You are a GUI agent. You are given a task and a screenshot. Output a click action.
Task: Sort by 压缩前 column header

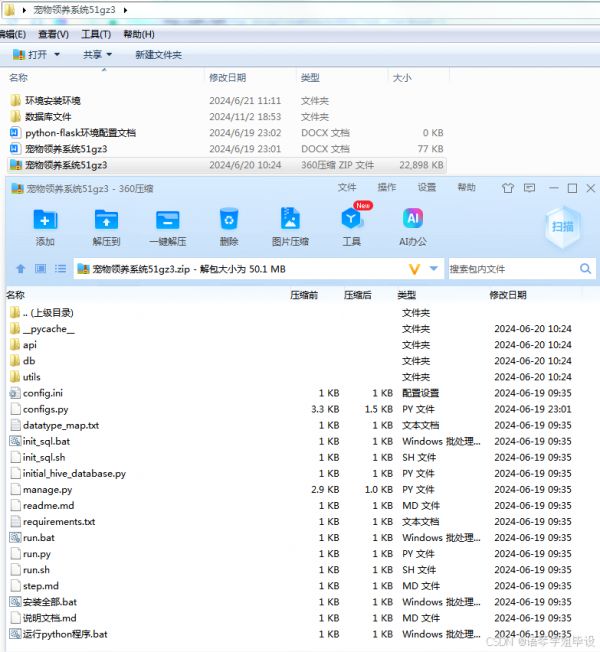pos(304,295)
